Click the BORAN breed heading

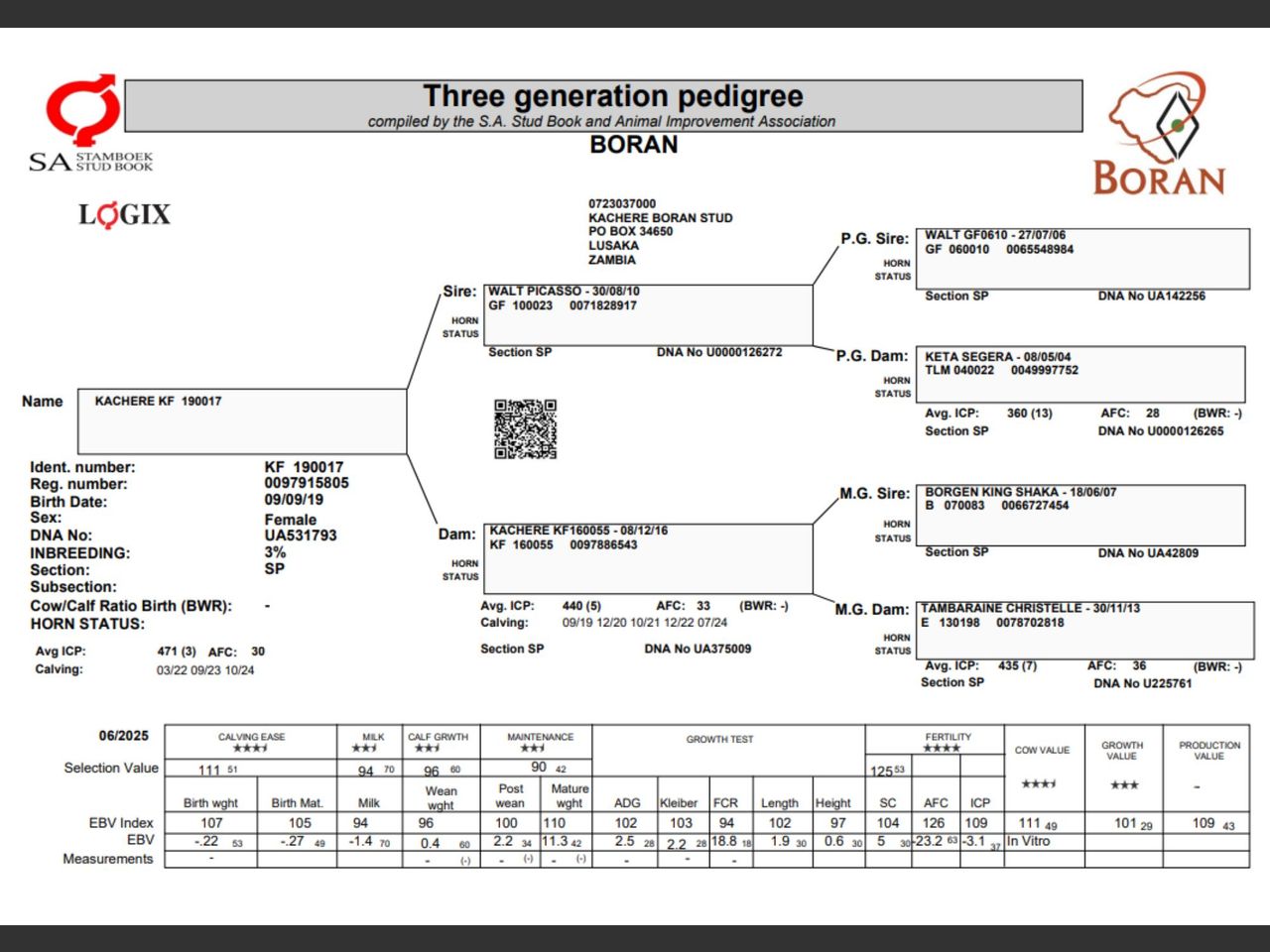pos(633,145)
